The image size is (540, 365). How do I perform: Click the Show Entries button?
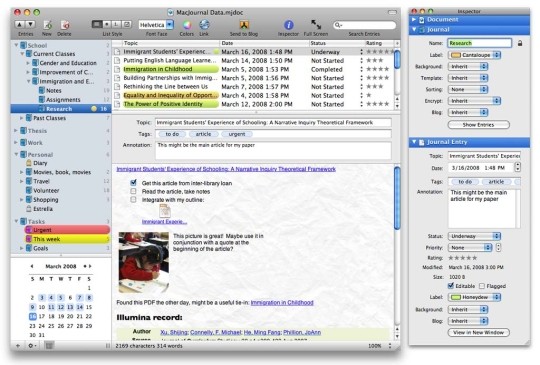(x=478, y=125)
